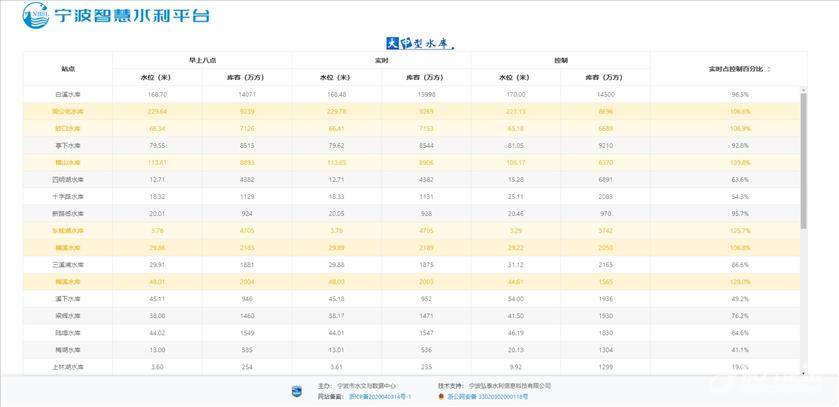Click the 站点 column header
The height and width of the screenshot is (407, 839).
pyautogui.click(x=67, y=69)
